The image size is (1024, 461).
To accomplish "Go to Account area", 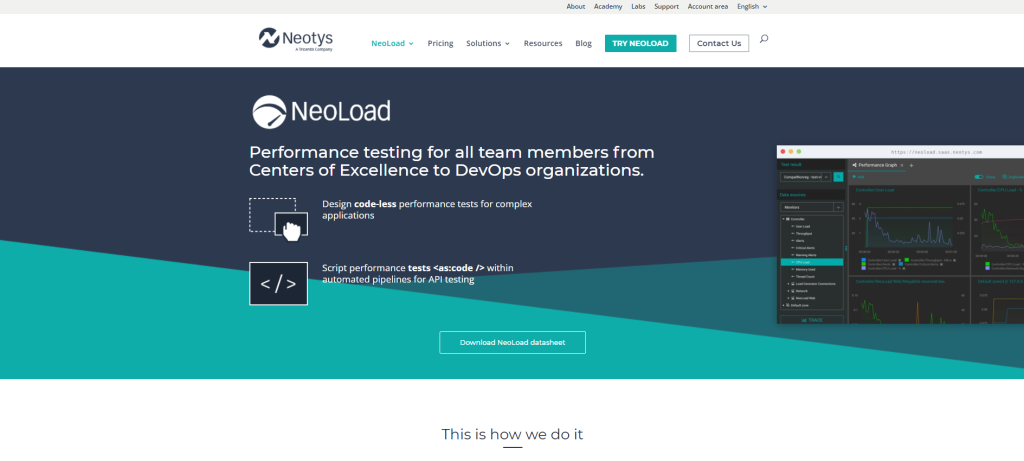I will point(707,7).
